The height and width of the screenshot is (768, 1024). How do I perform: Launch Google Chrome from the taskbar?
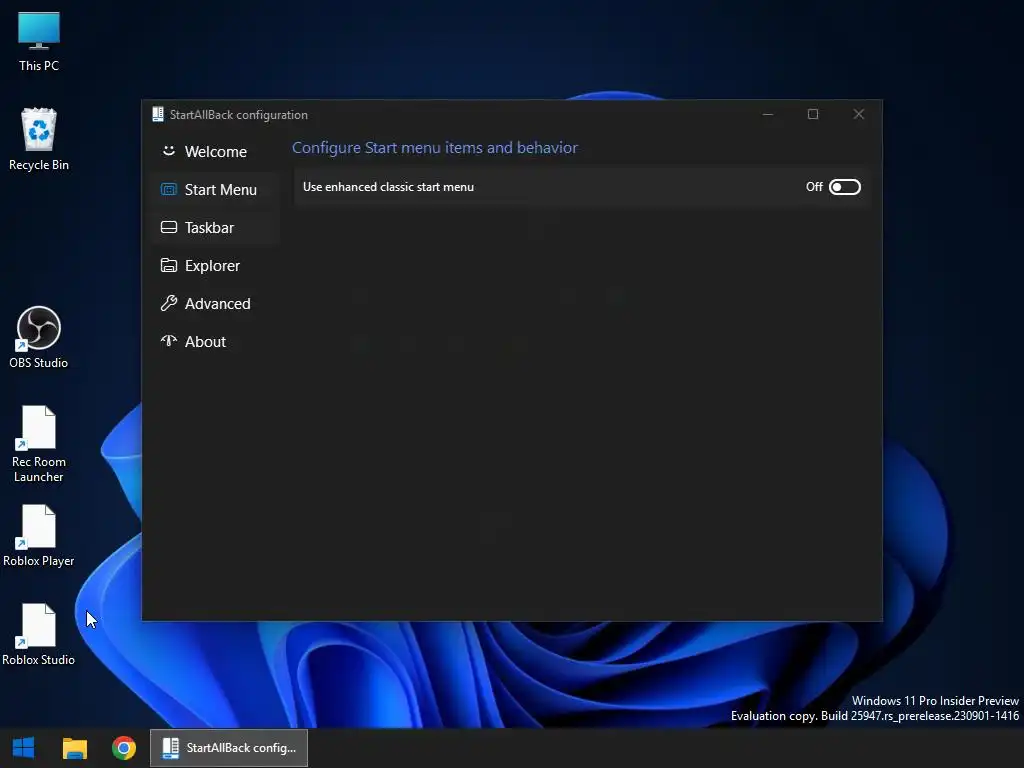click(123, 748)
